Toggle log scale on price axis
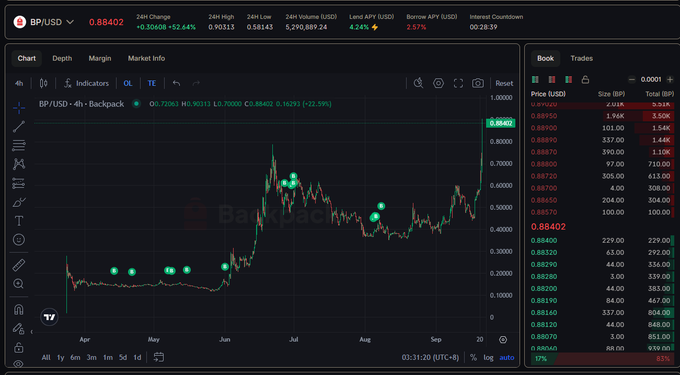This screenshot has width=680, height=375. (489, 358)
